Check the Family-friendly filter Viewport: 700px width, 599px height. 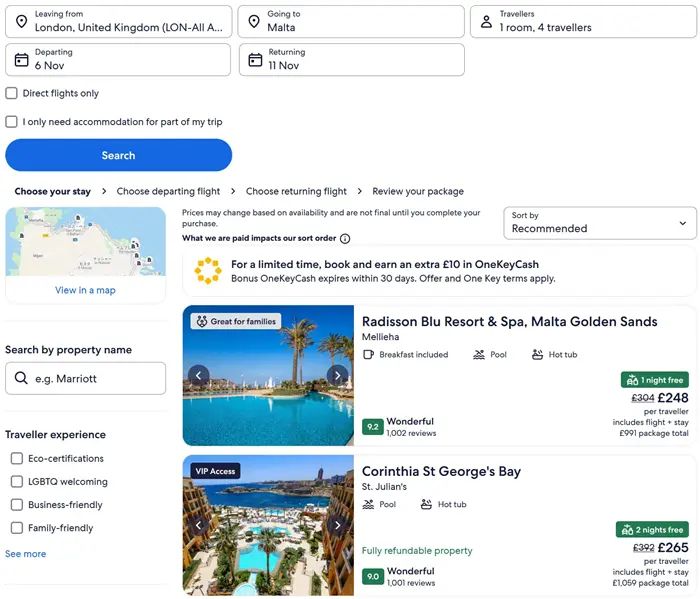(17, 528)
